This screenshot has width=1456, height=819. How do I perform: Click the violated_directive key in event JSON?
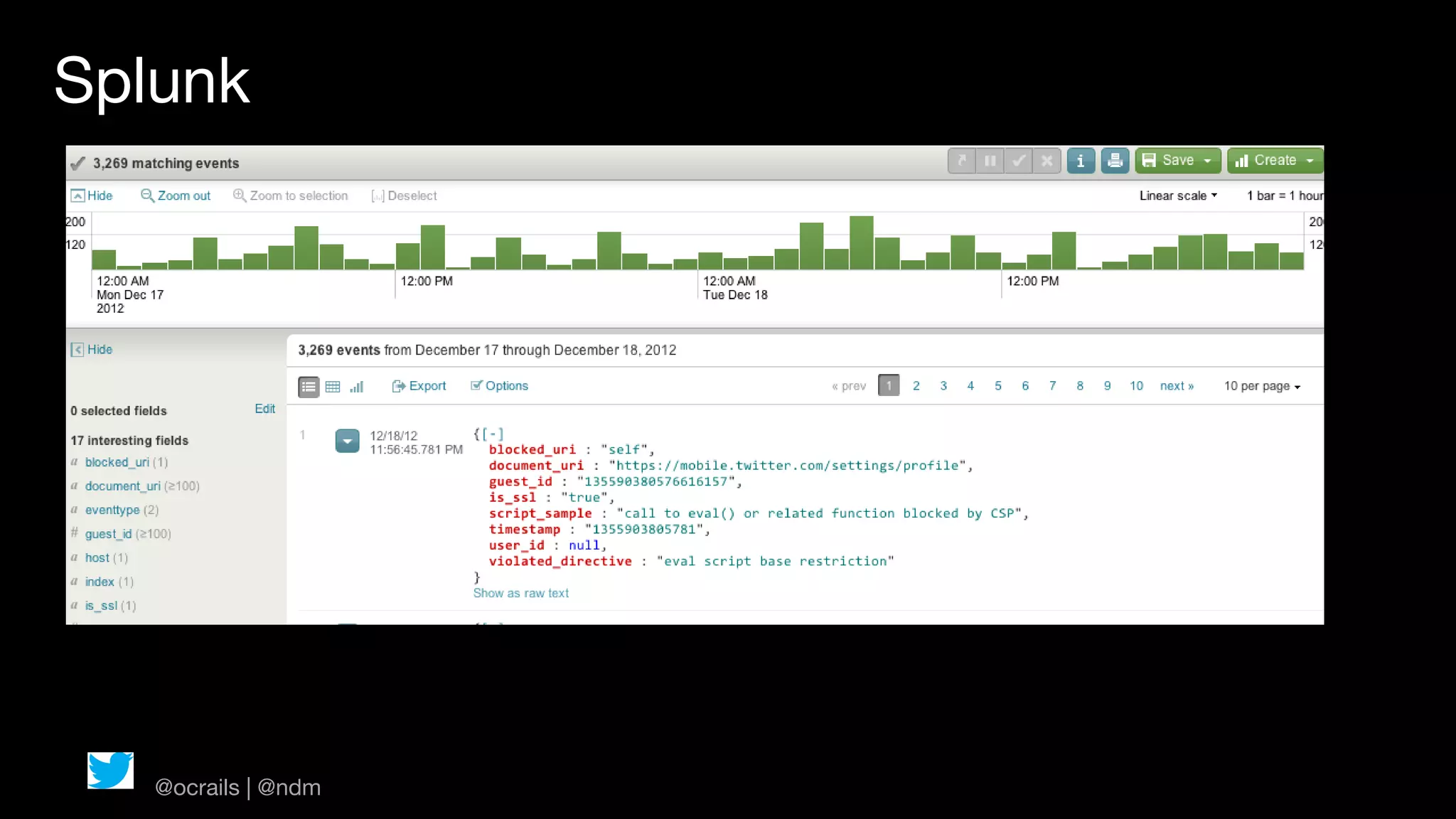tap(560, 562)
